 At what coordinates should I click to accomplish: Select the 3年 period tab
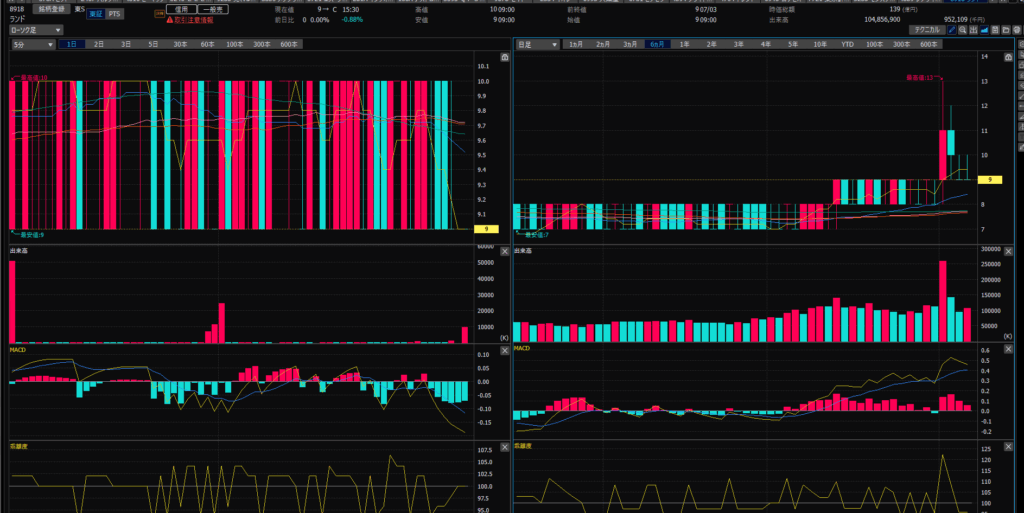[739, 44]
